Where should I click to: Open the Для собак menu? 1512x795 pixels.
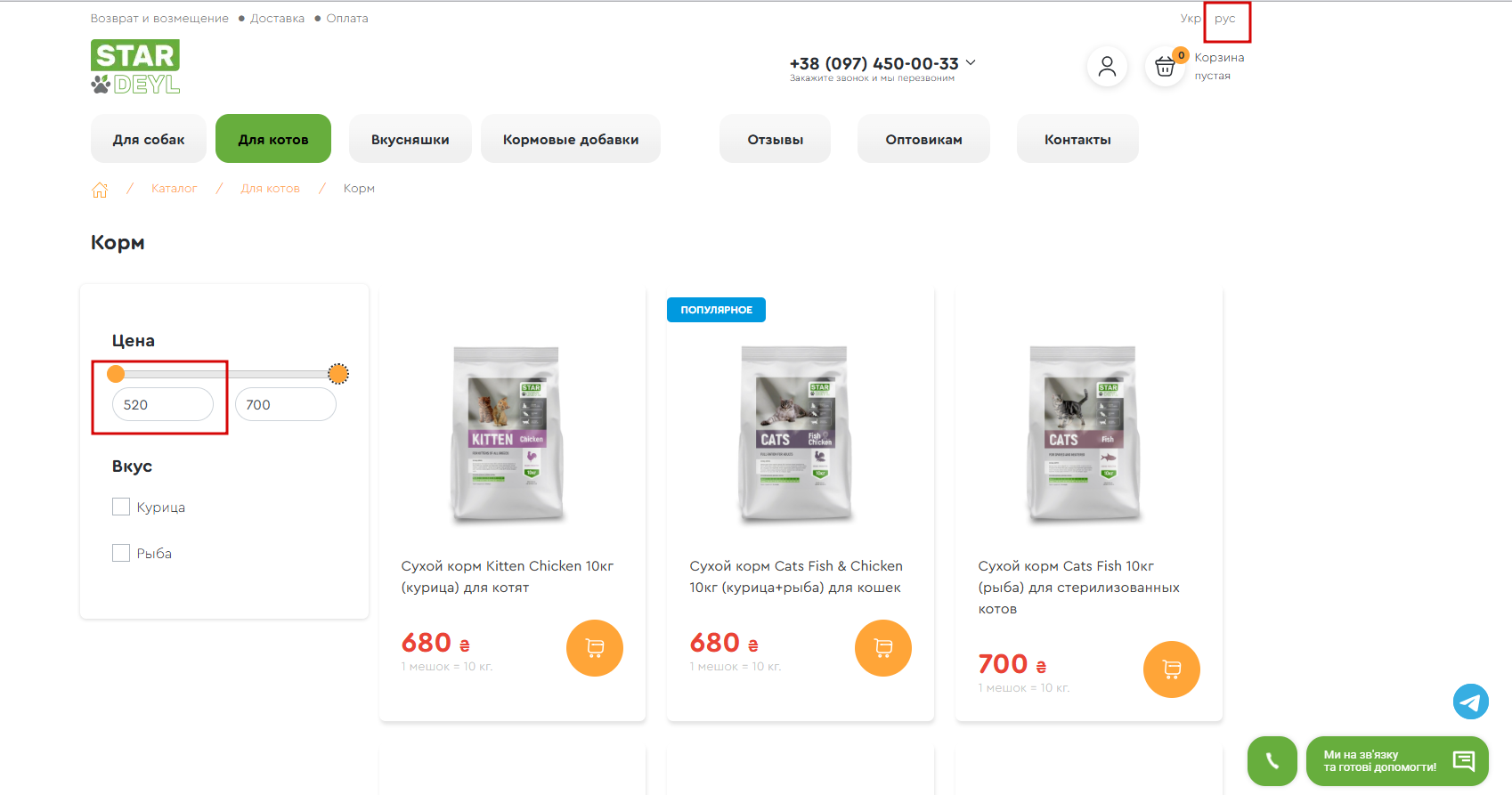149,139
